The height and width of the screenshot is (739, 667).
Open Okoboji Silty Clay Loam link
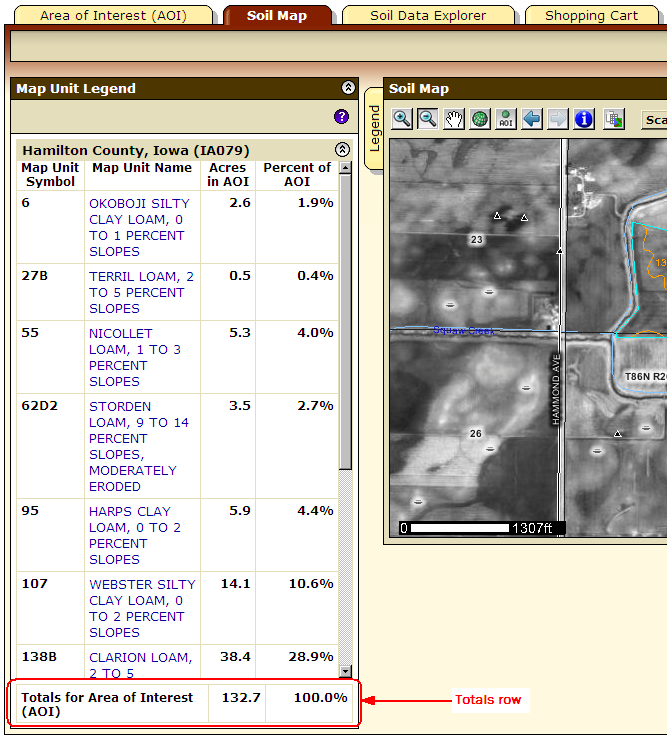coord(139,227)
